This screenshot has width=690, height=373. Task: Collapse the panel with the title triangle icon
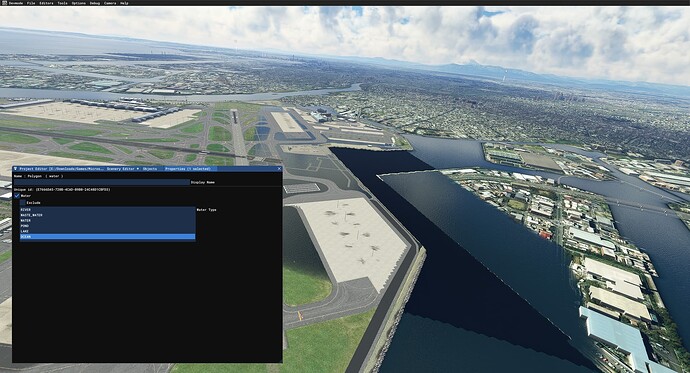coord(15,168)
